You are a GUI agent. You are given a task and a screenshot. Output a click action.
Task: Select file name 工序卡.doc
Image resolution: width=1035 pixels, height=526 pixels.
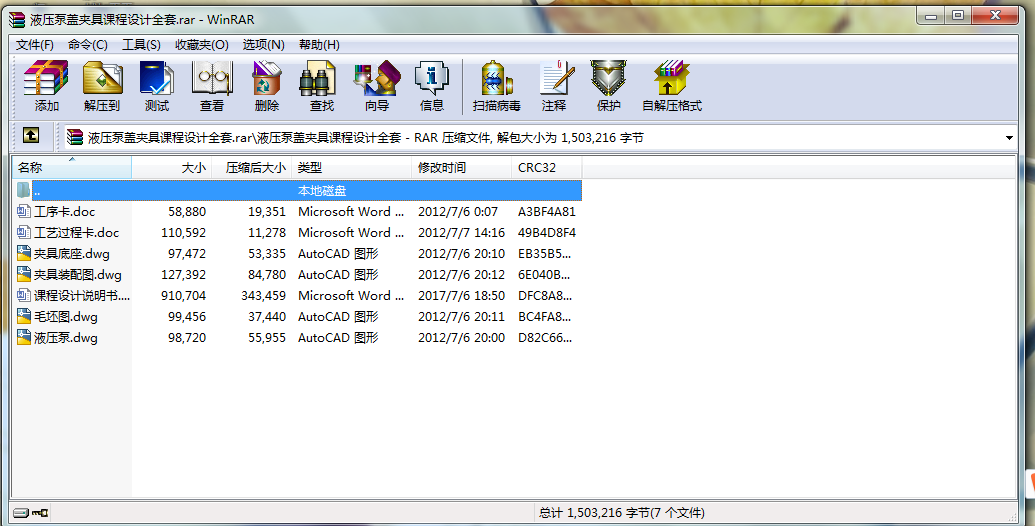(x=65, y=212)
